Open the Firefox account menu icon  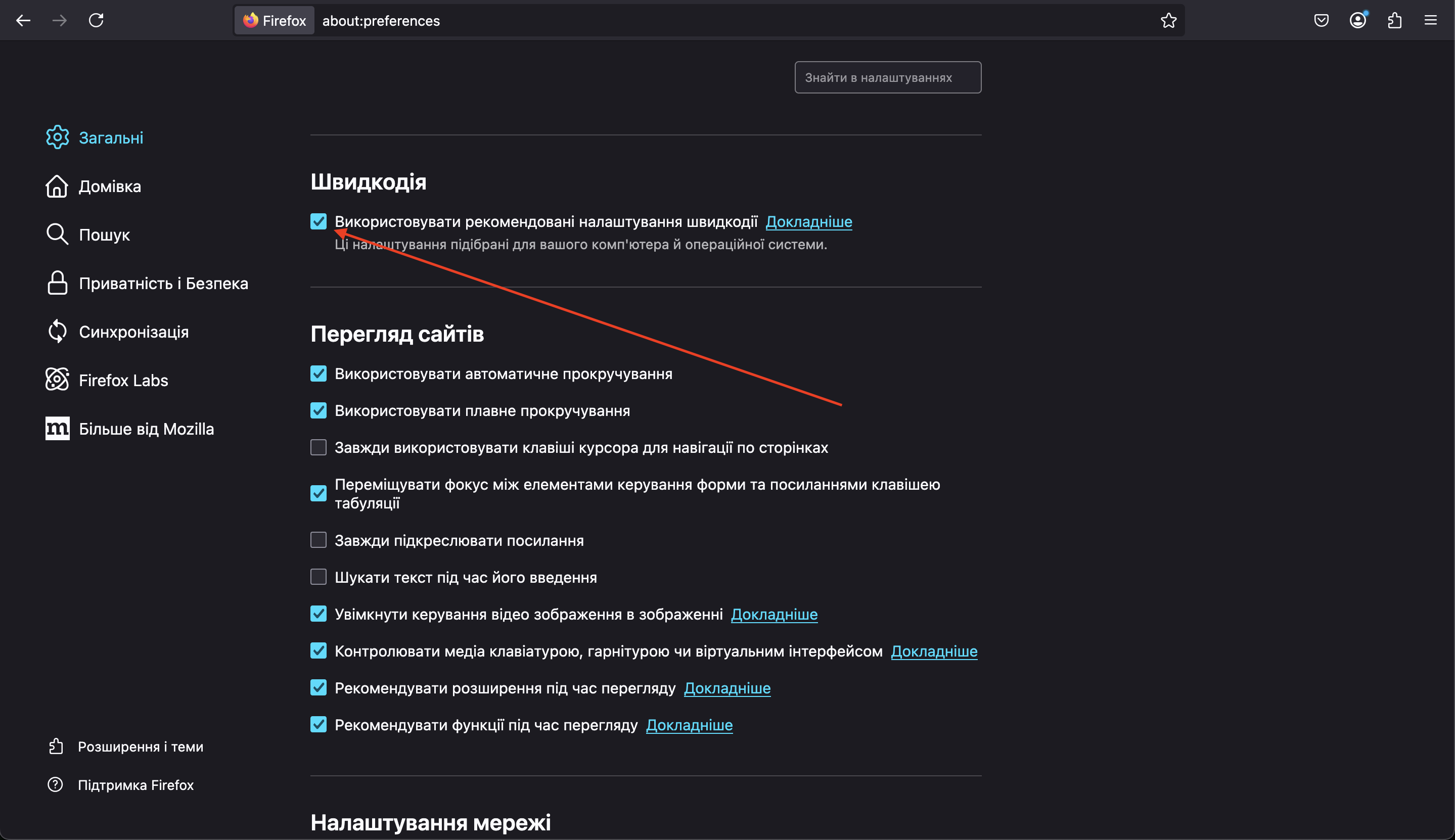(1358, 21)
